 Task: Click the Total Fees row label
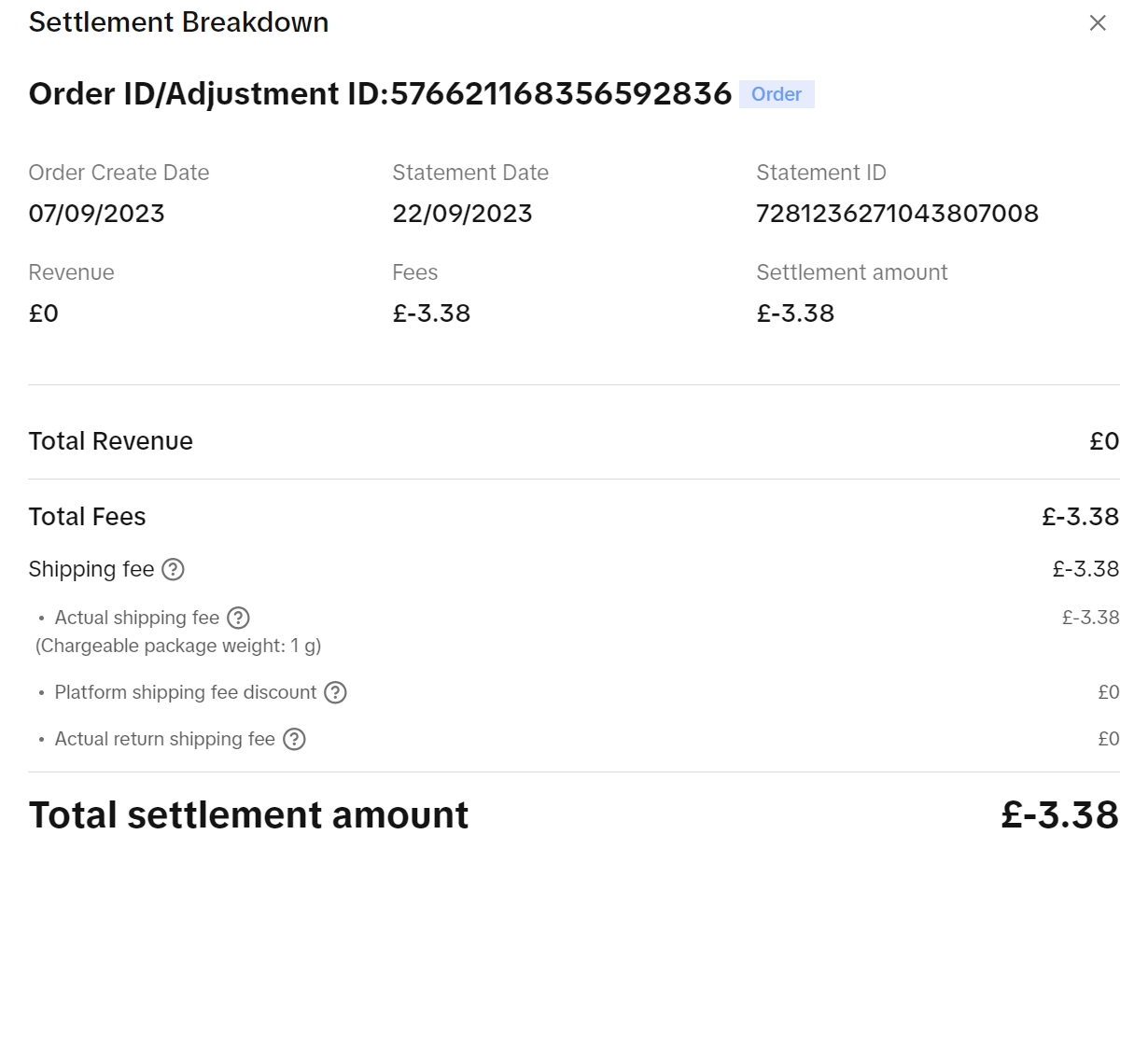tap(87, 517)
